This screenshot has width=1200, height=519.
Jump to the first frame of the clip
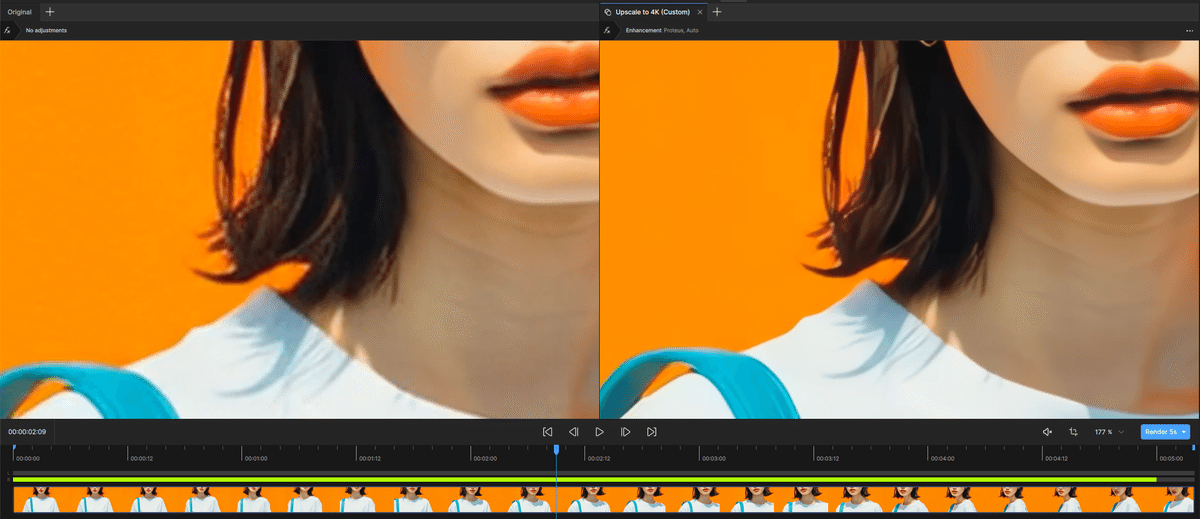point(547,432)
